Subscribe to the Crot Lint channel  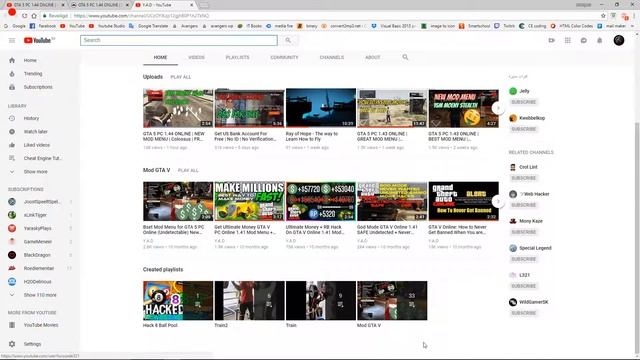click(524, 178)
